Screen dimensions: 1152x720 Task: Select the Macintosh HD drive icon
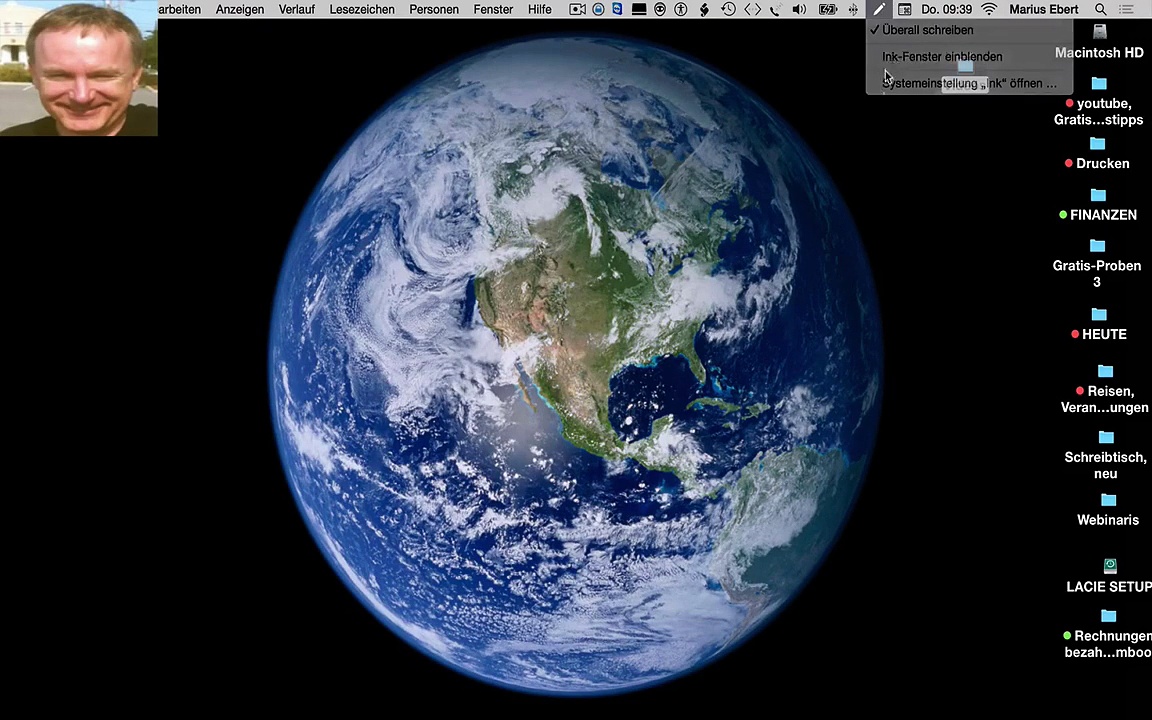[x=1099, y=41]
